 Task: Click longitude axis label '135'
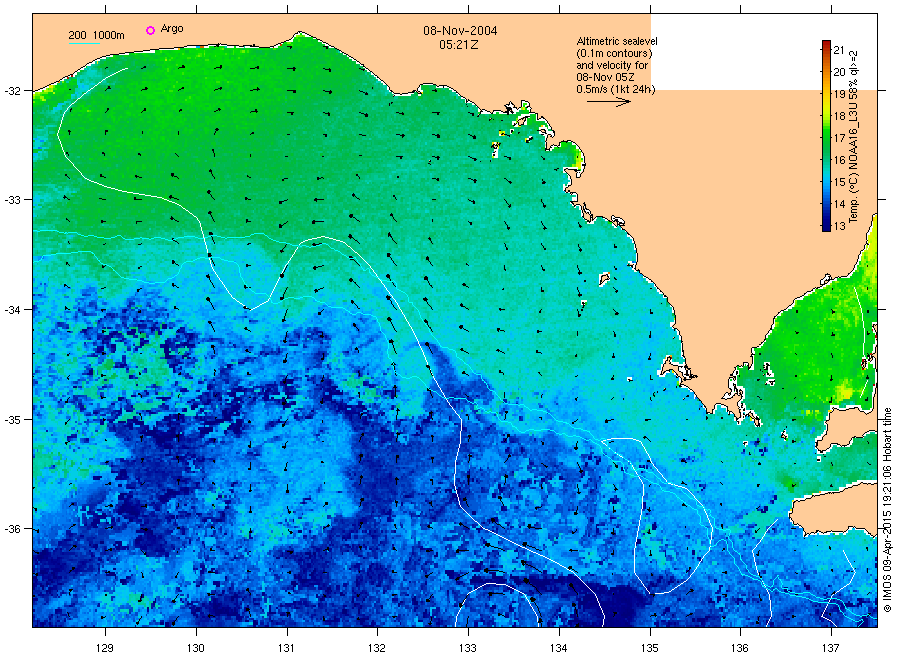[x=650, y=649]
